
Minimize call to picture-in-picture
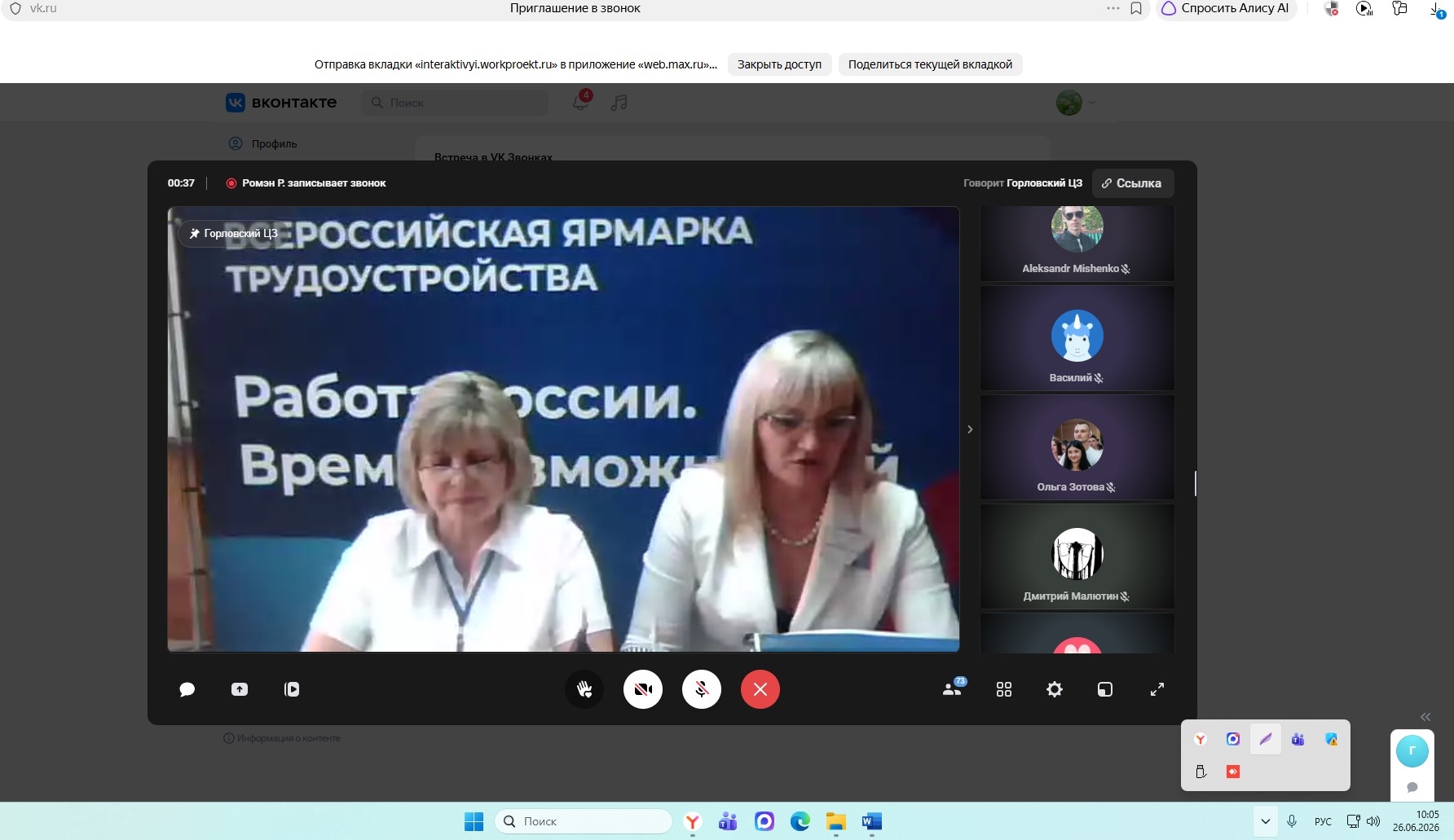tap(1105, 689)
